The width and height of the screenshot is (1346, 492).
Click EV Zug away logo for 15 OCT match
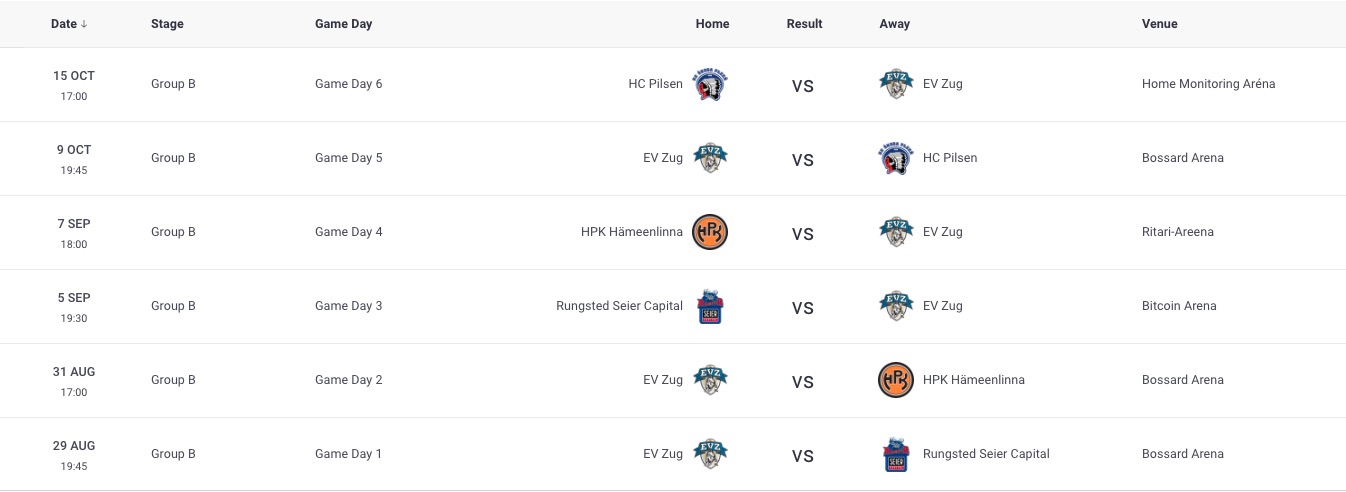click(896, 85)
